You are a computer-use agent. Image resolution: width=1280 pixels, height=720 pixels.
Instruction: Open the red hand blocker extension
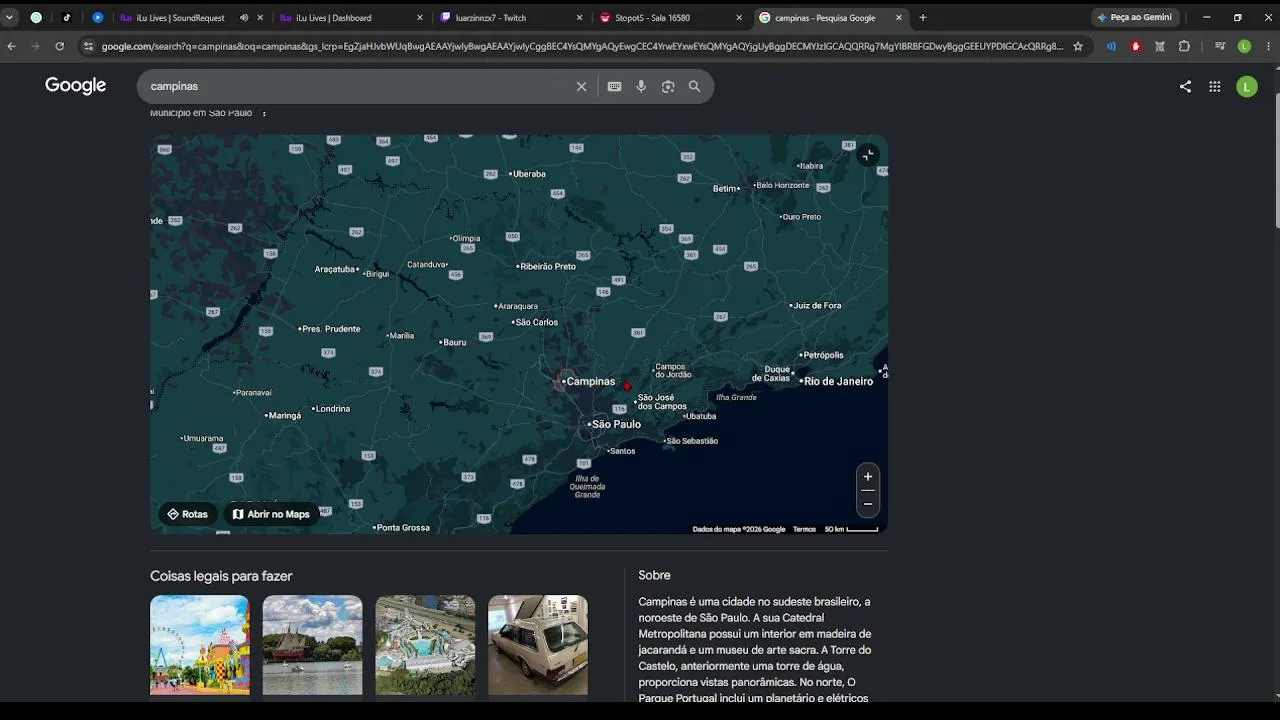[x=1136, y=46]
